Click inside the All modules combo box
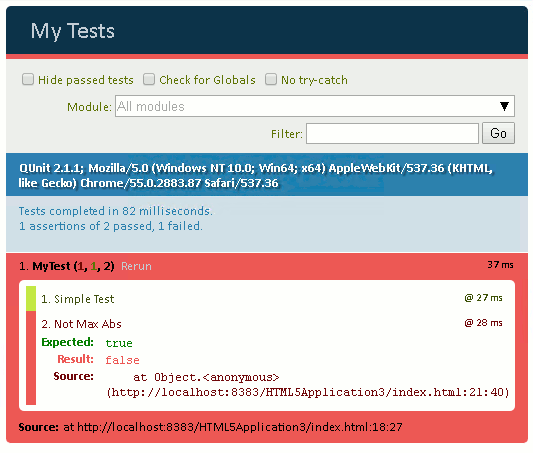533x453 pixels. [x=315, y=106]
